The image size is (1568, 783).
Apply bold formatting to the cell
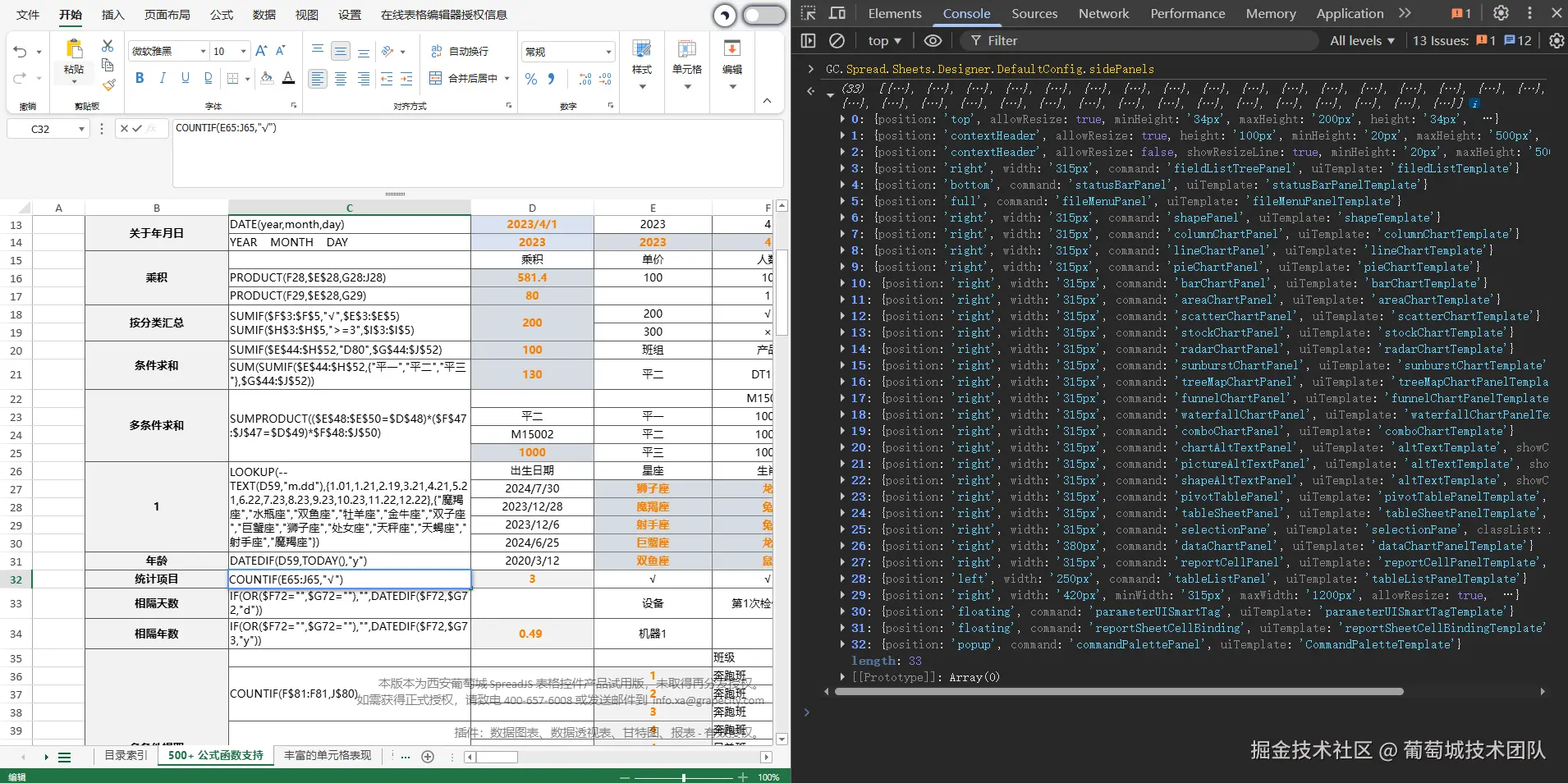[140, 78]
